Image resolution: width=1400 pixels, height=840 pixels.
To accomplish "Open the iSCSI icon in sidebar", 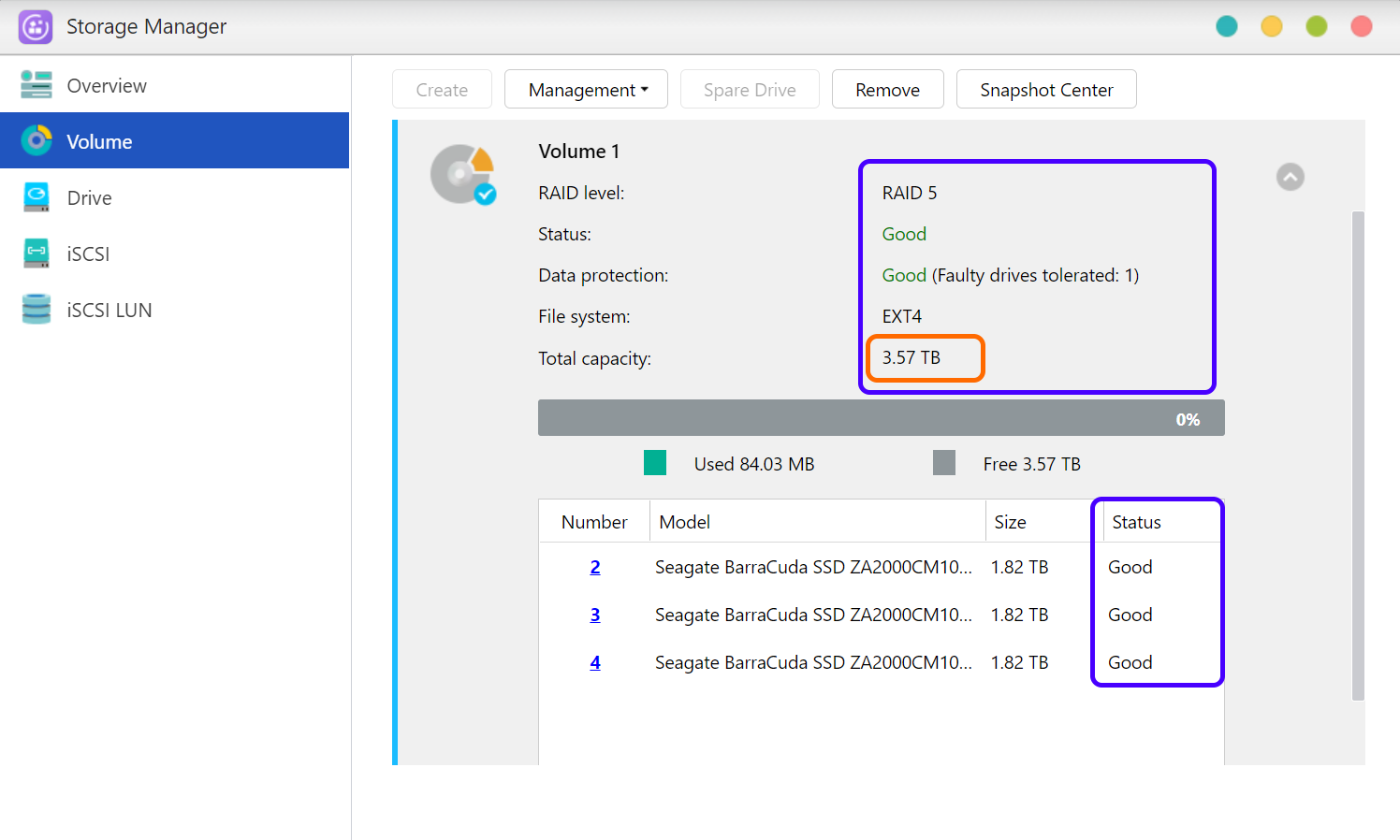I will tap(36, 253).
